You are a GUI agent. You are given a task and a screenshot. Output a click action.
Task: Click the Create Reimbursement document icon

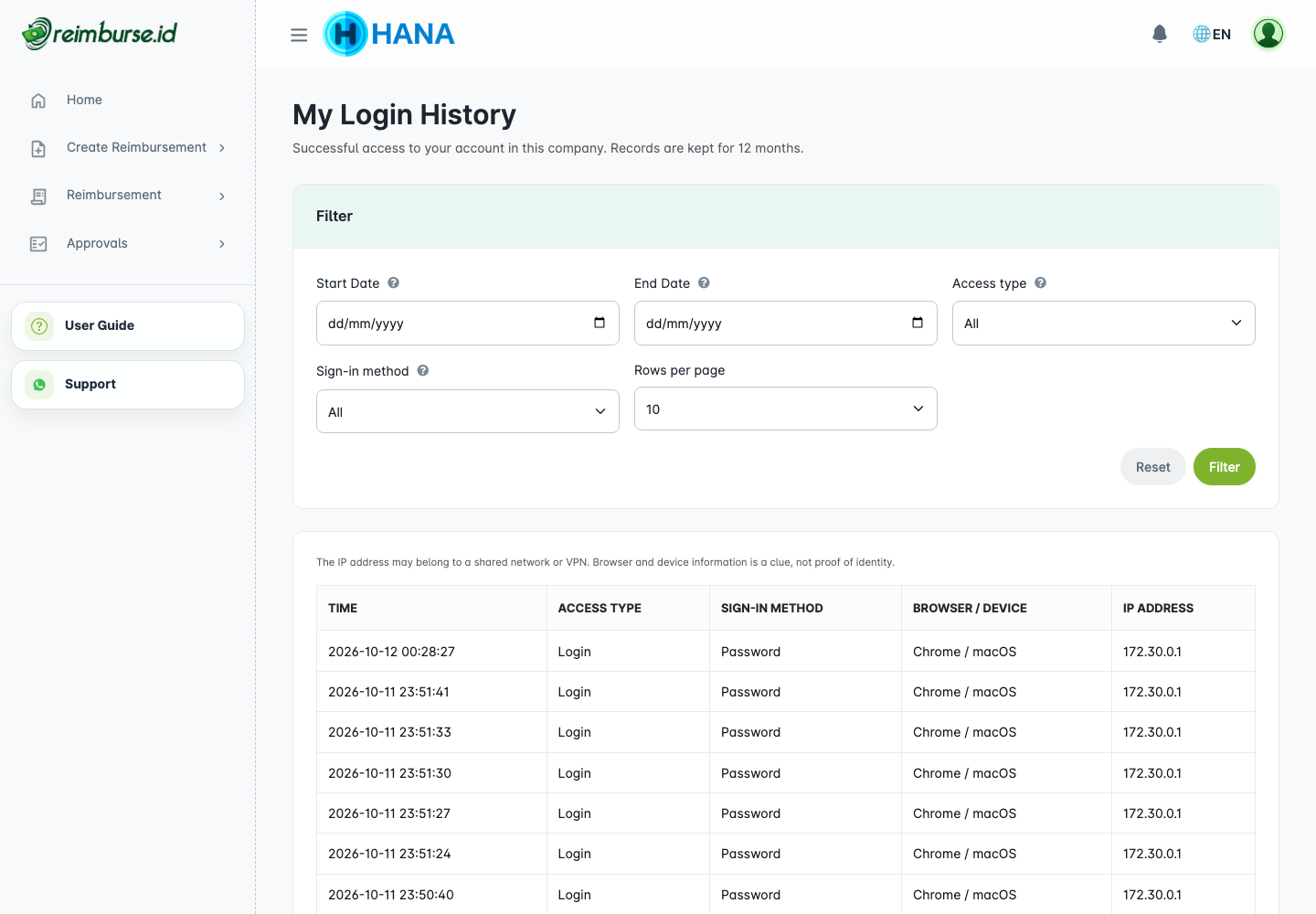click(x=38, y=148)
